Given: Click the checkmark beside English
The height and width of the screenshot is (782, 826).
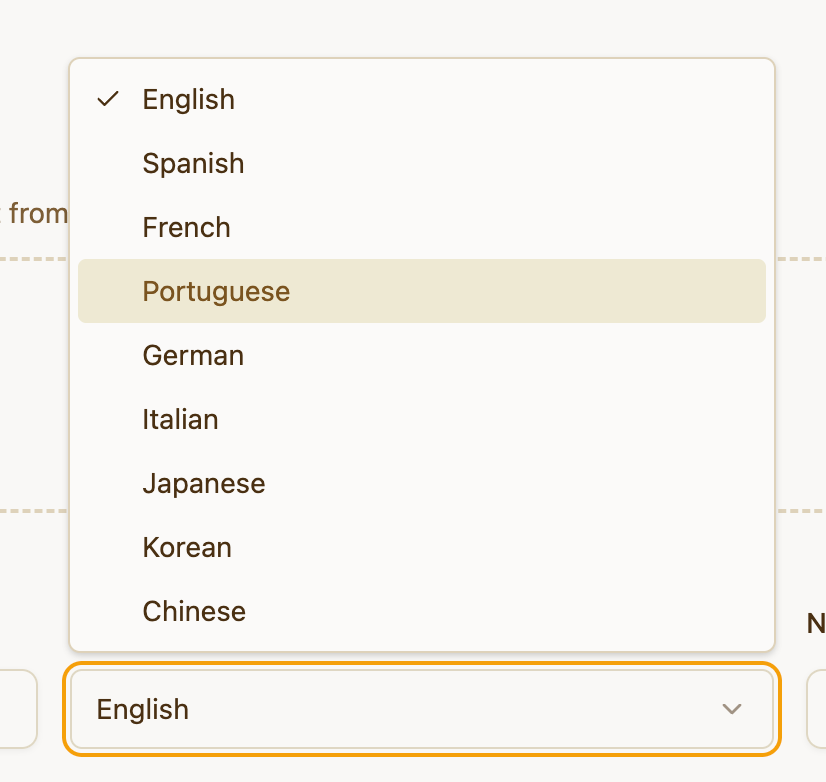Looking at the screenshot, I should click(108, 99).
